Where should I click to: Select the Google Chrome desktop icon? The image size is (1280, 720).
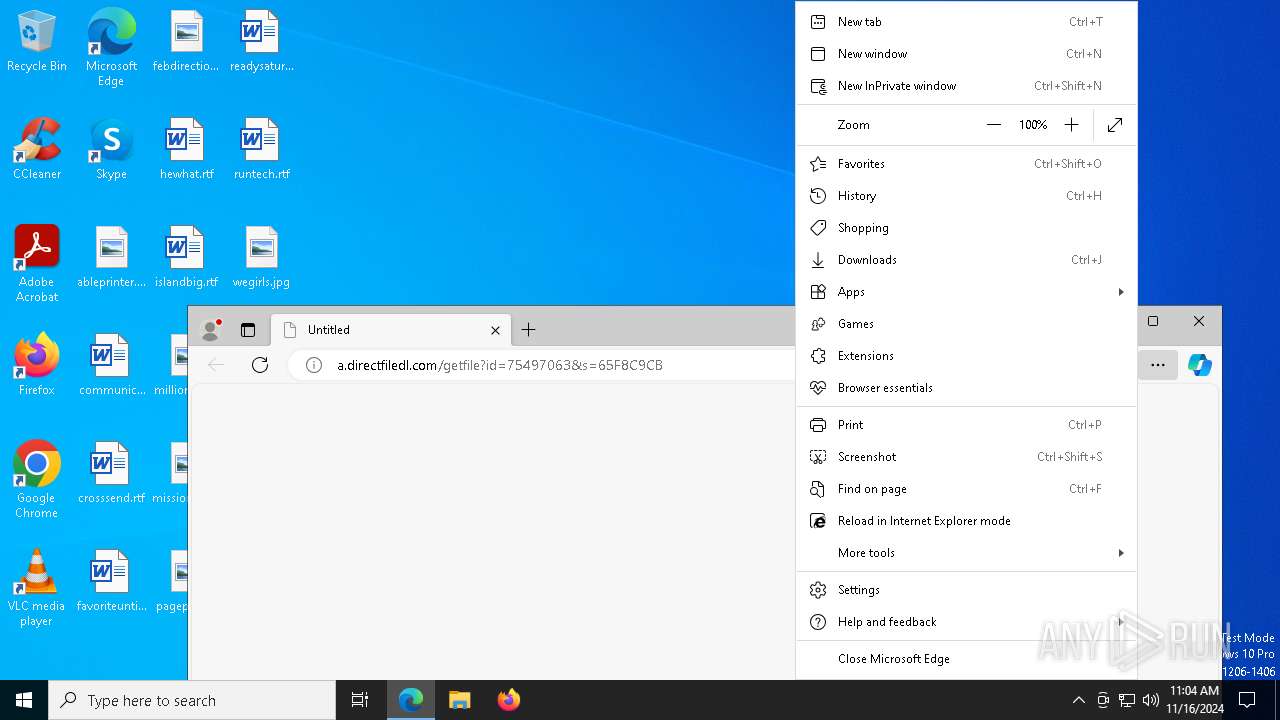(x=37, y=480)
